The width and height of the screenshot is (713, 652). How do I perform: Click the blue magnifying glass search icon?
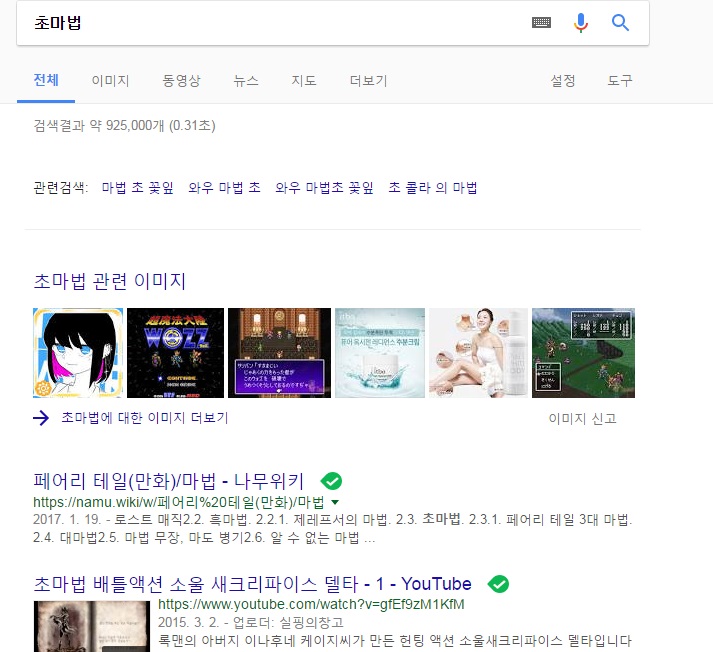click(x=620, y=22)
